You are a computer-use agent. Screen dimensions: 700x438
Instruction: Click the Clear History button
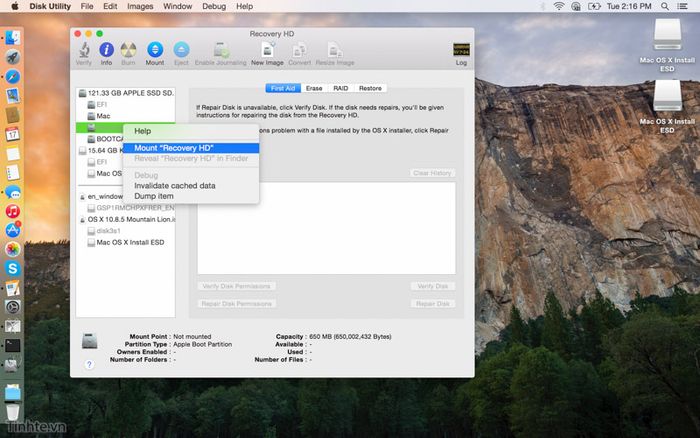coord(432,173)
